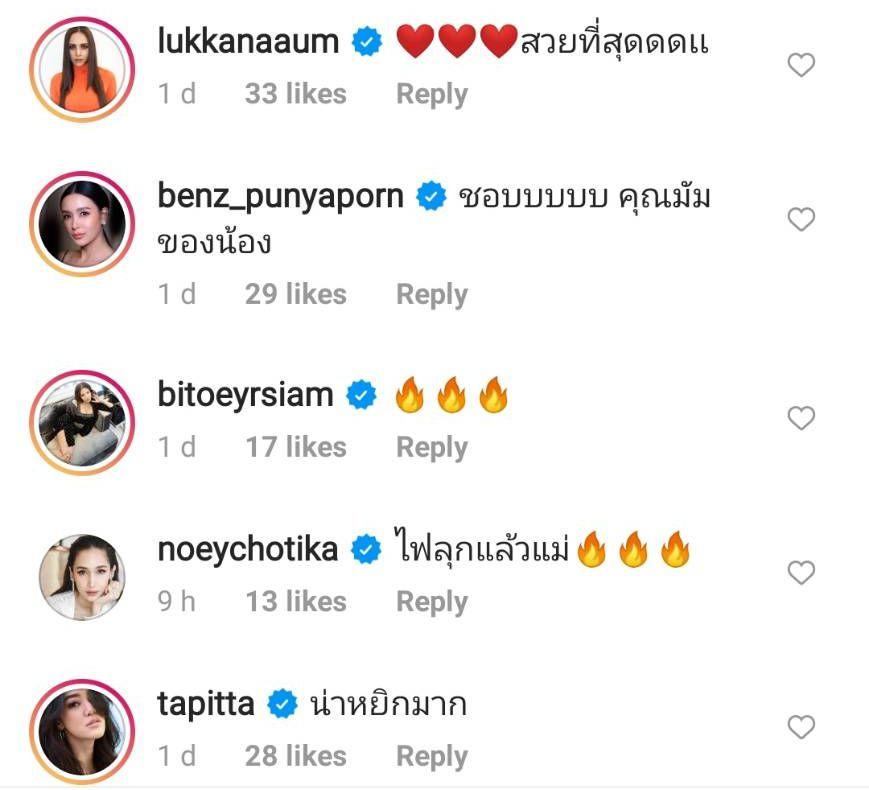Viewport: 869px width, 790px height.
Task: Like the bitoeyrsiam fire emoji comment
Action: tap(801, 418)
